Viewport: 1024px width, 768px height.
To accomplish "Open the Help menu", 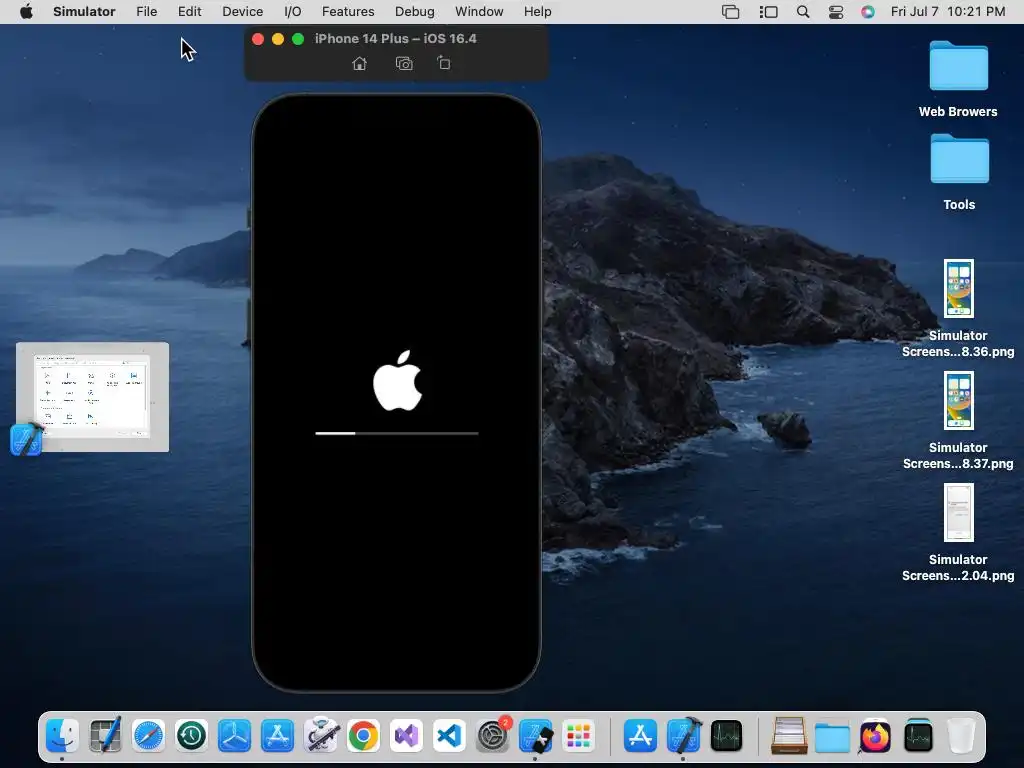I will pyautogui.click(x=537, y=11).
